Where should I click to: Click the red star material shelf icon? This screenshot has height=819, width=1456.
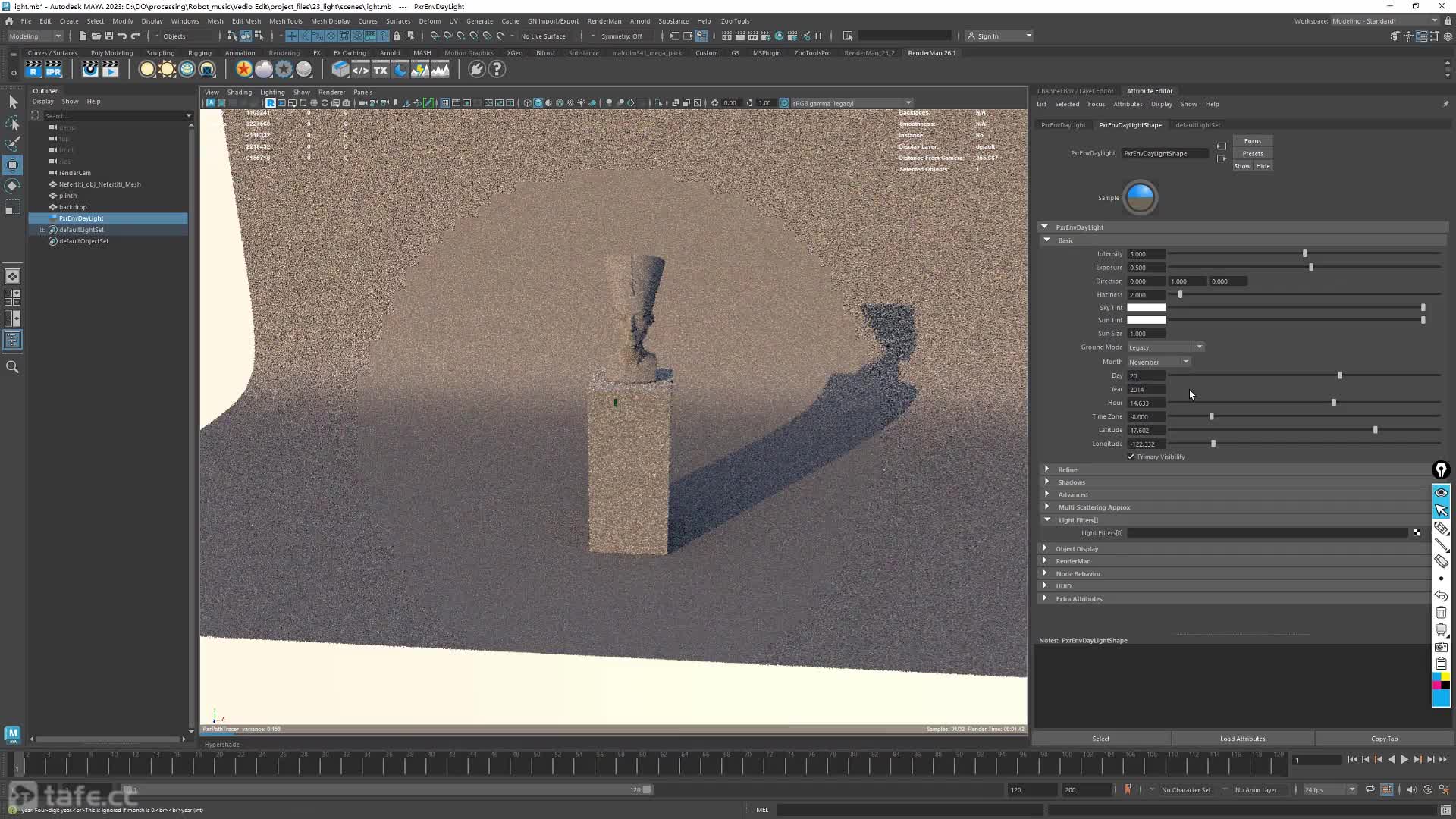click(243, 70)
